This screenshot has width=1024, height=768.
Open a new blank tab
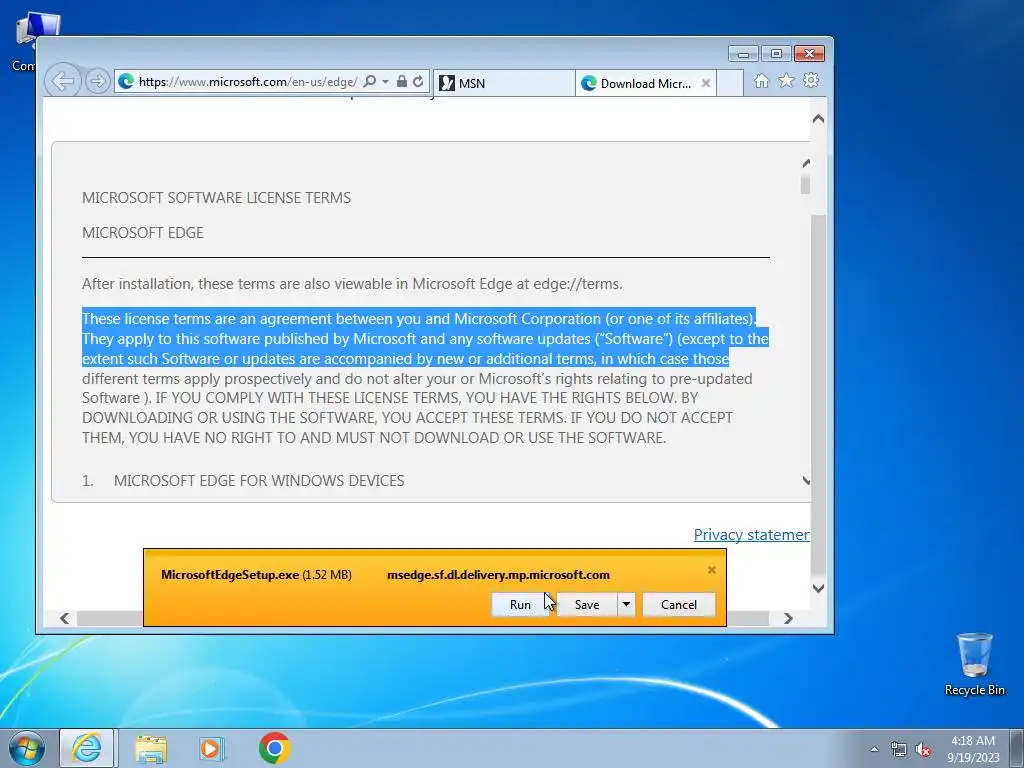730,84
